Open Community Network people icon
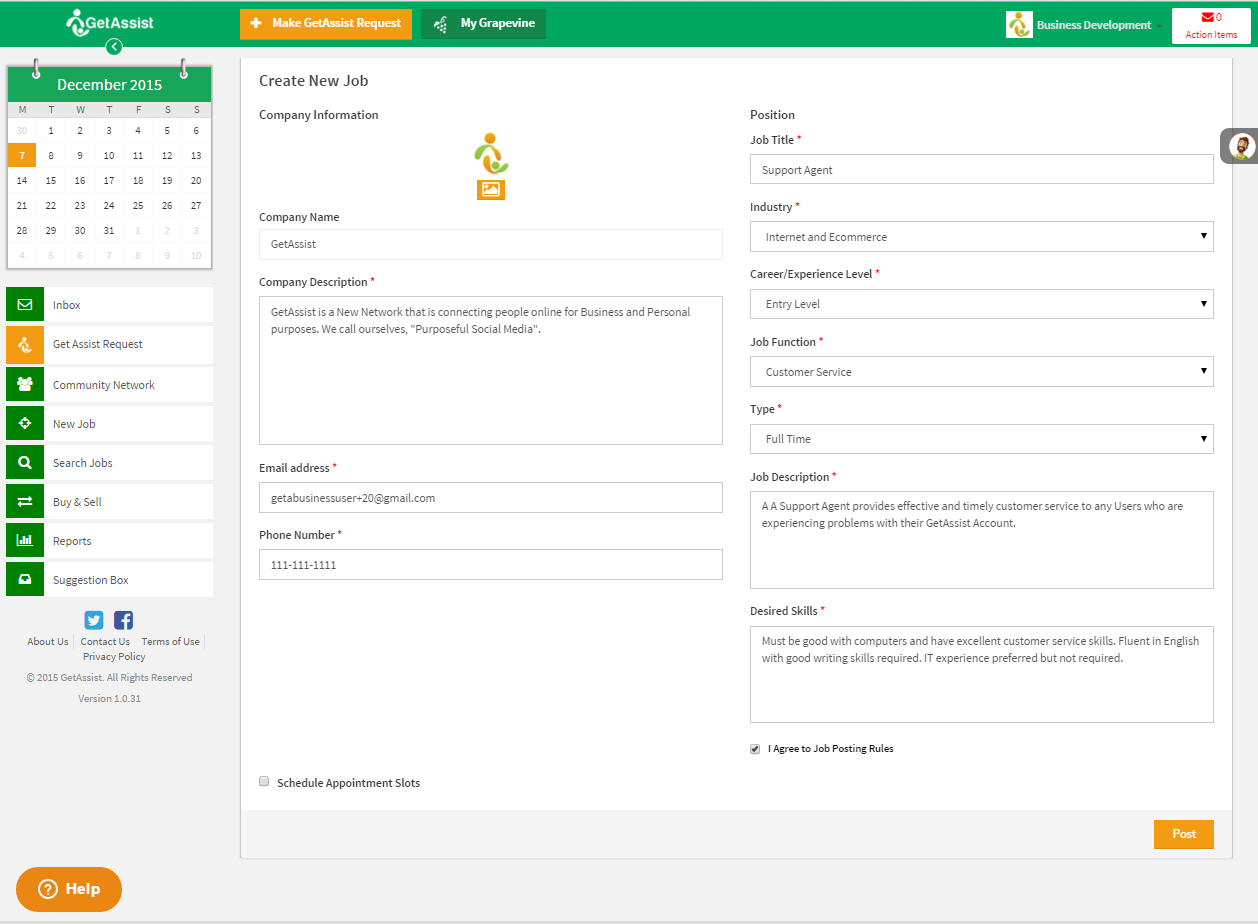This screenshot has height=924, width=1258. tap(25, 385)
